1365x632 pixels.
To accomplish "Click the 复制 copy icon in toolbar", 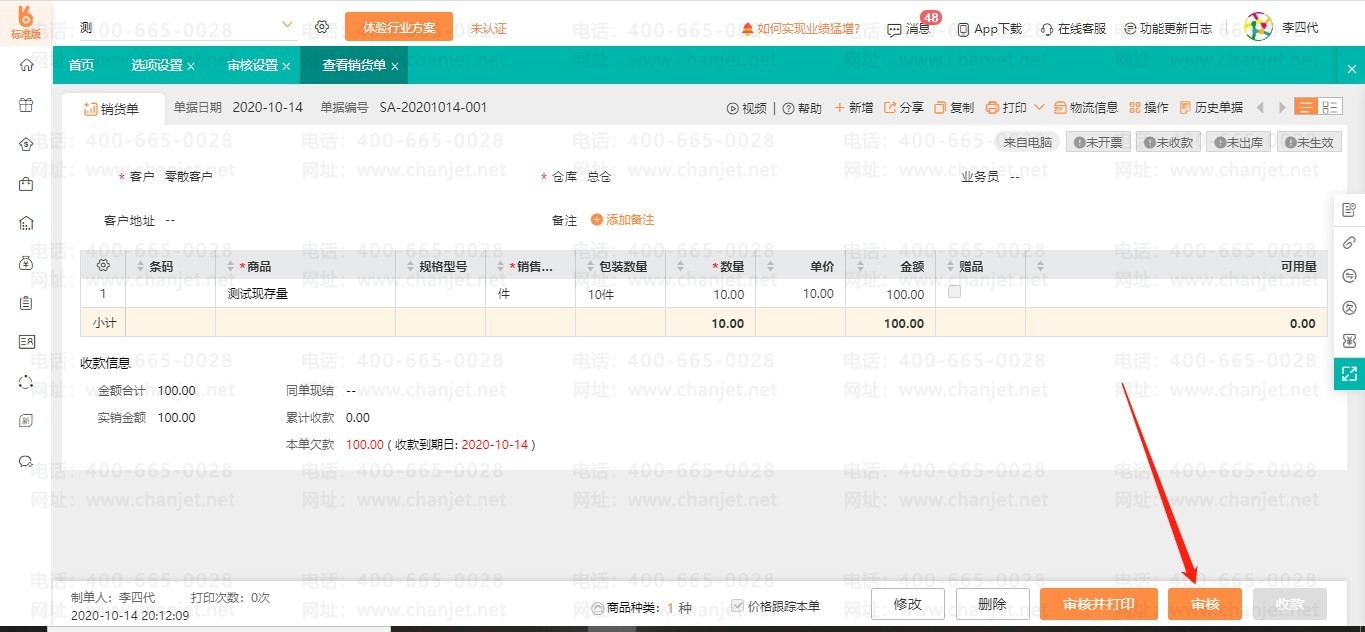I will (x=941, y=108).
